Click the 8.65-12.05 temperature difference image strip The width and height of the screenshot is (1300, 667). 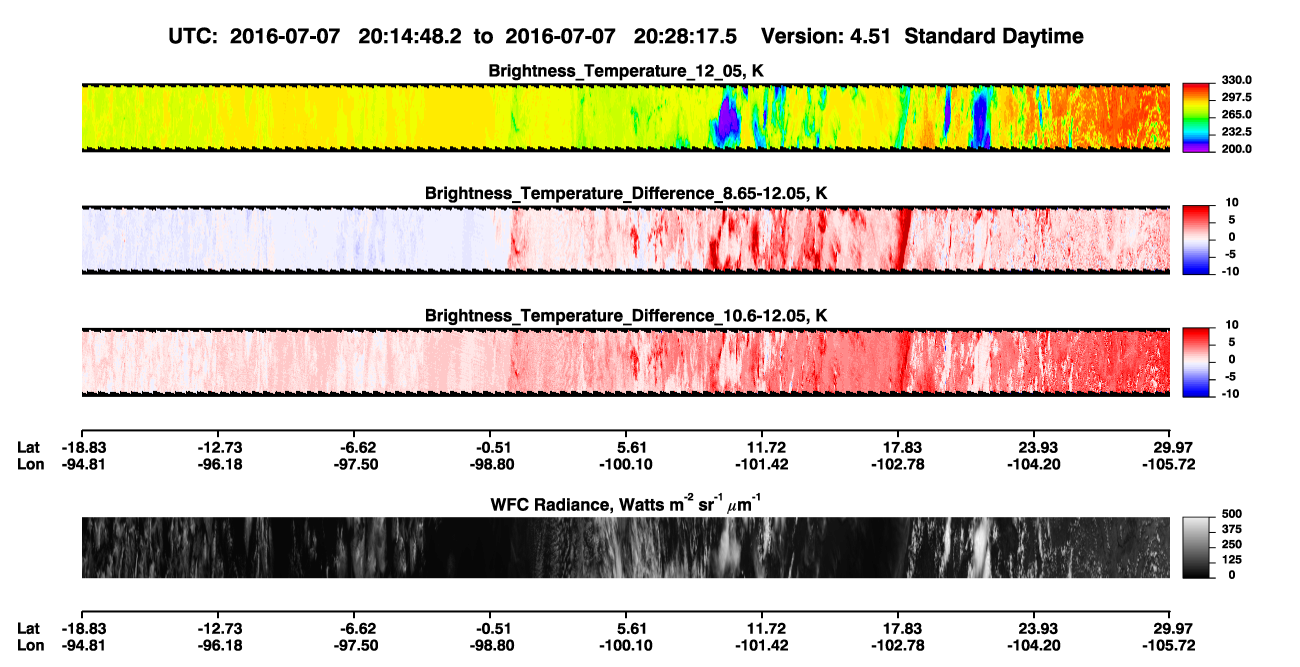tap(625, 240)
